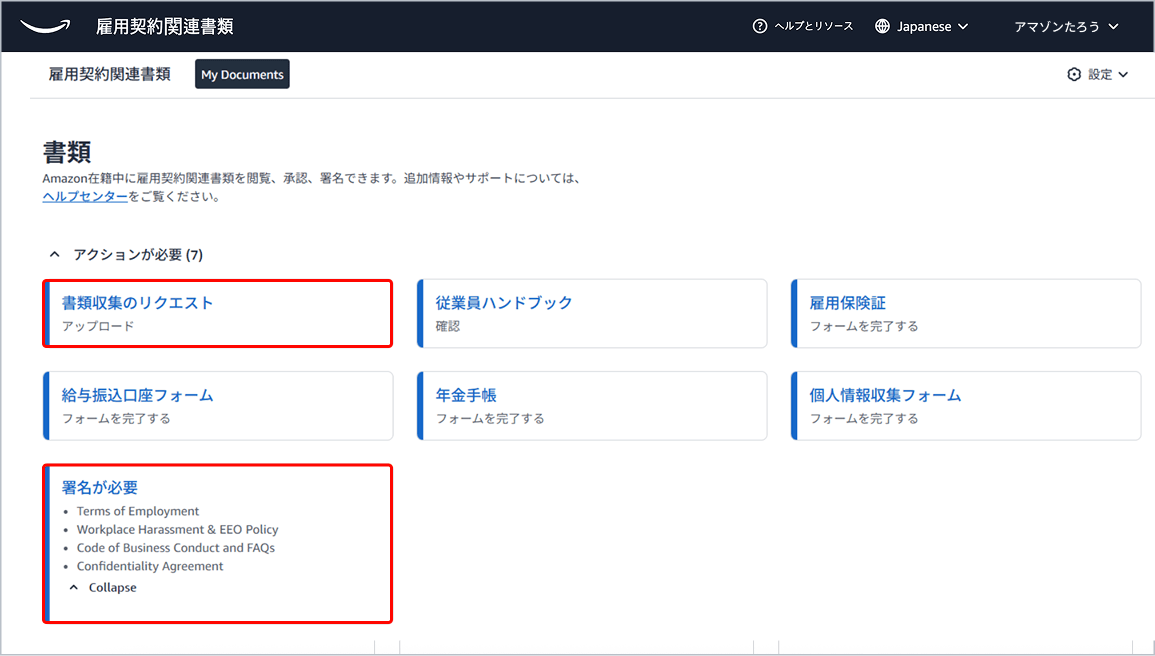Open the 署名が必要 heading link
Image resolution: width=1155 pixels, height=656 pixels.
click(x=99, y=487)
